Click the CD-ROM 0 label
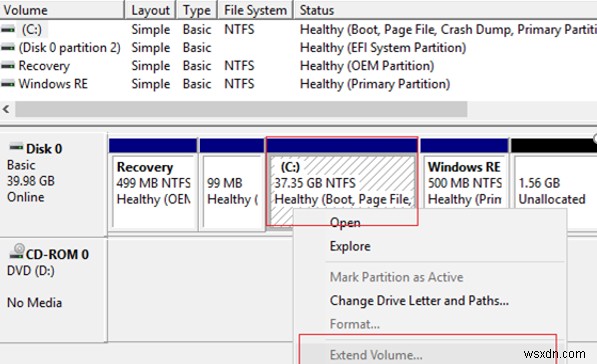 [57, 254]
